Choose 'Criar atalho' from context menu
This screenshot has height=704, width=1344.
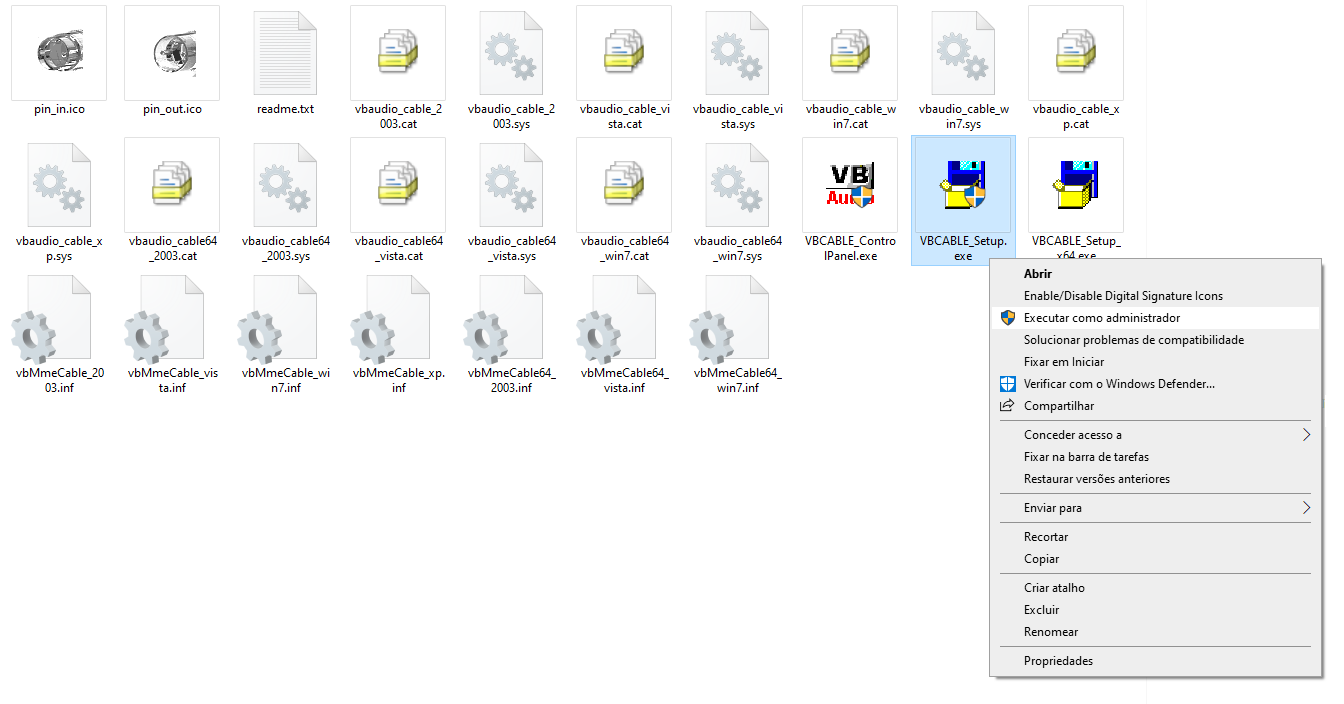(1054, 588)
